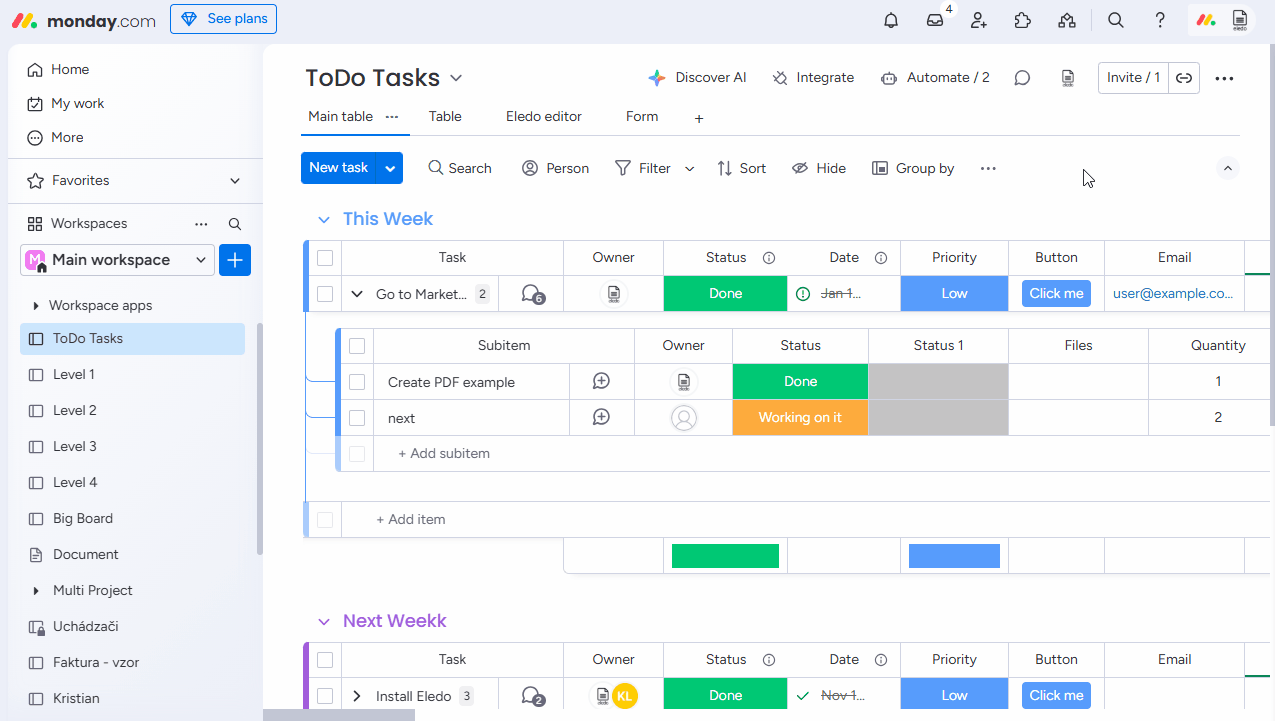Open the Form view tab
This screenshot has height=721, width=1275.
(x=641, y=117)
